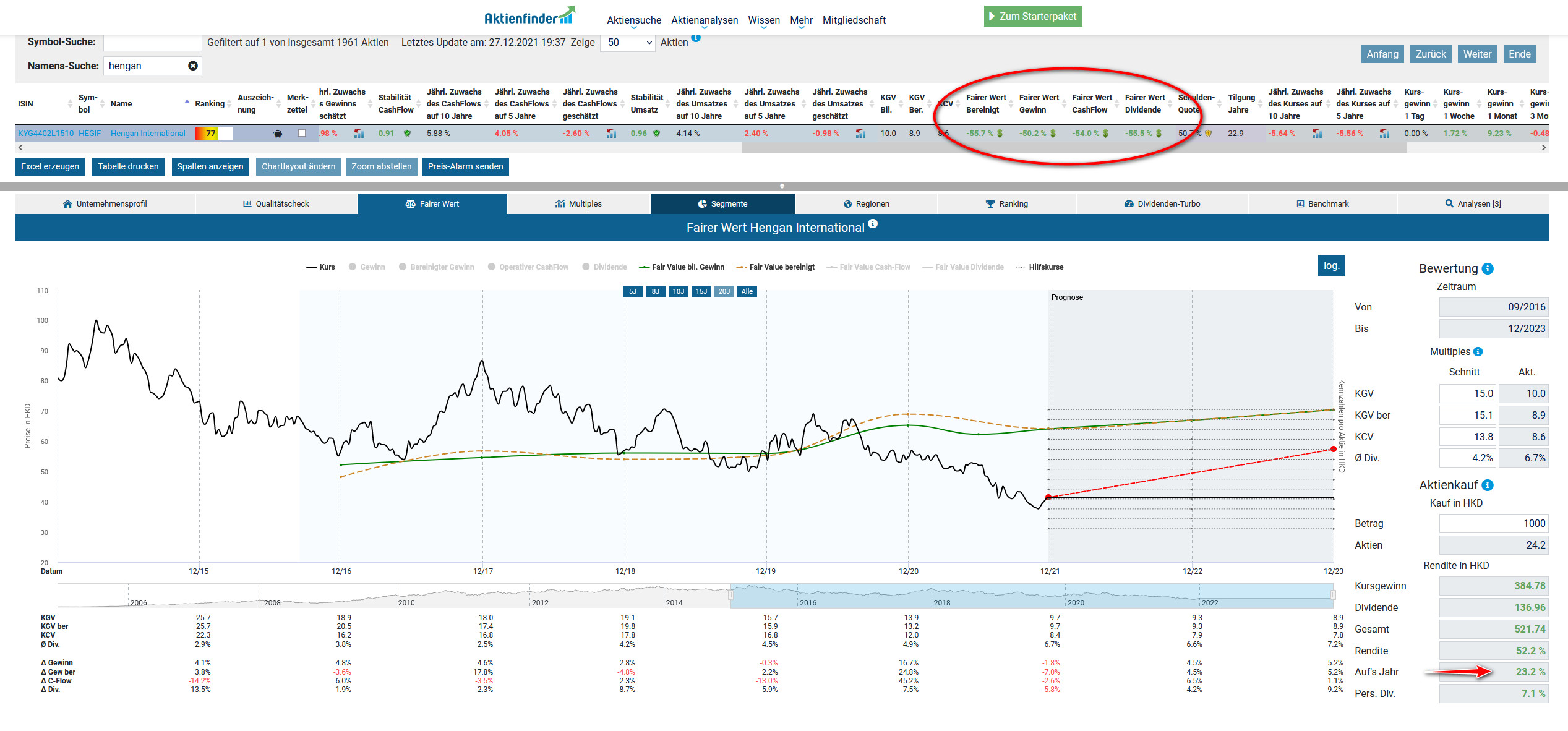Click dollar icon next to -54.0 % fair value

[1105, 134]
